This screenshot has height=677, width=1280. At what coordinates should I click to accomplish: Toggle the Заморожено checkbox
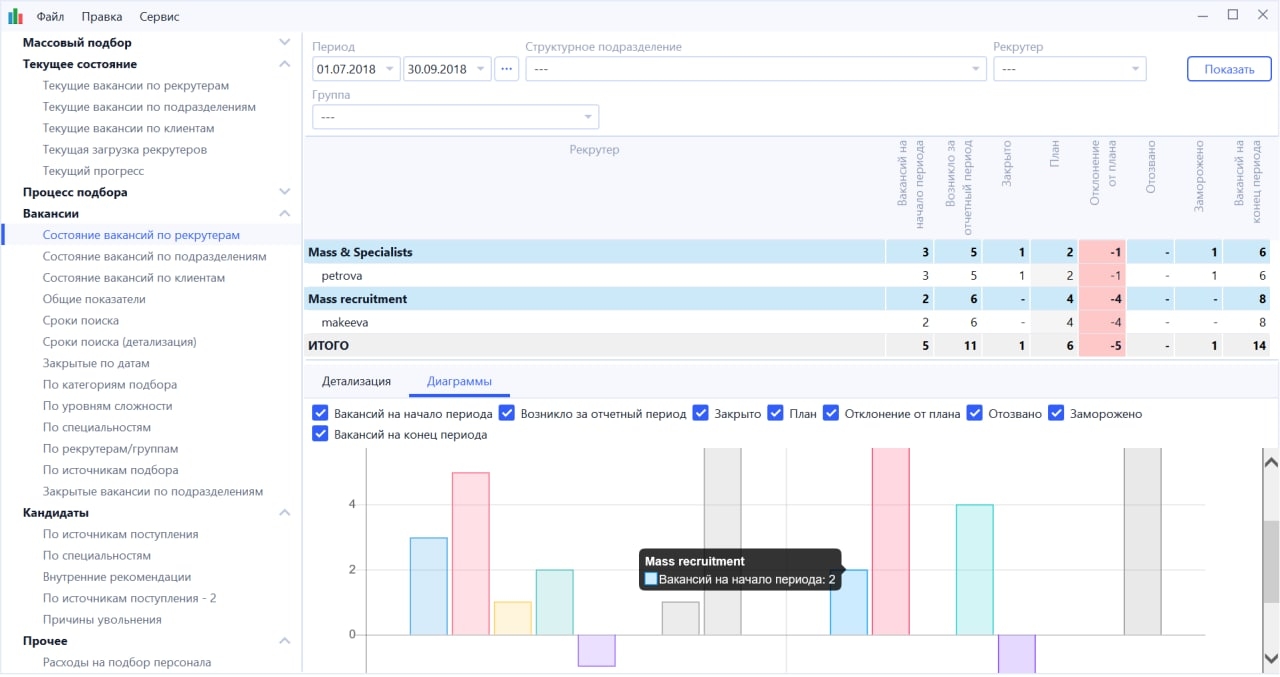1056,413
